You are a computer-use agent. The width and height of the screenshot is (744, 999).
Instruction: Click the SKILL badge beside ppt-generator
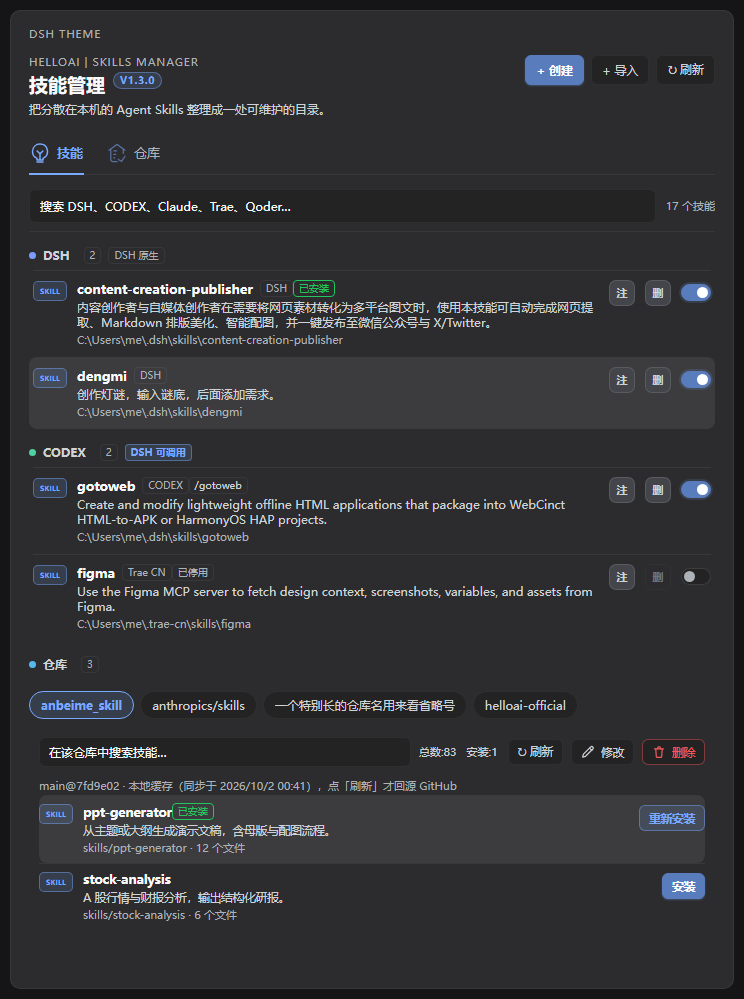point(56,814)
